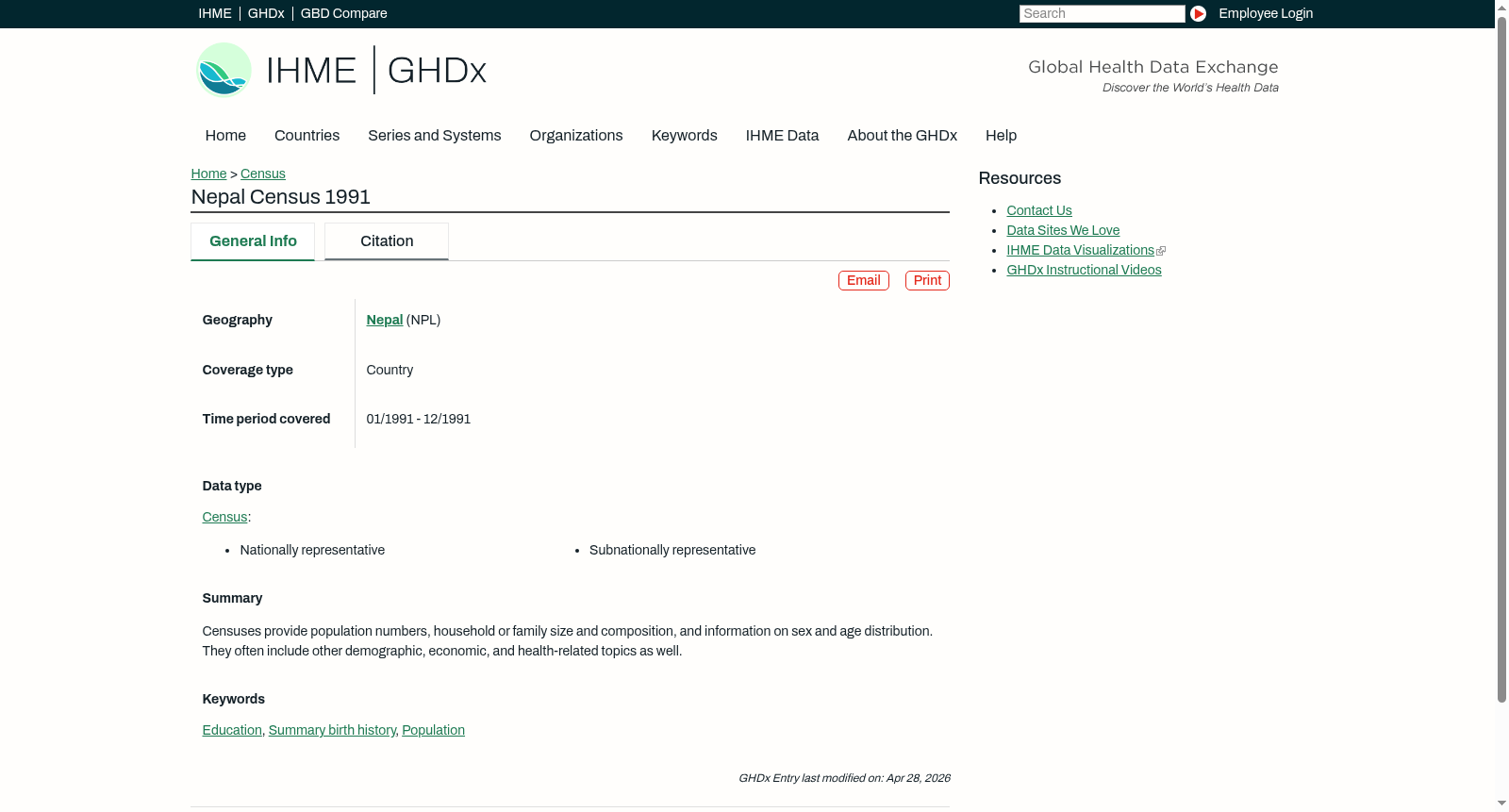Click the Census breadcrumb link
The width and height of the screenshot is (1509, 812).
(x=263, y=174)
